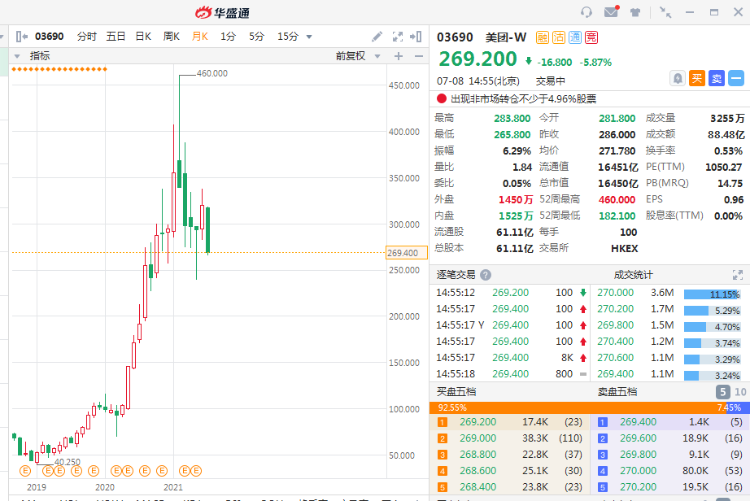
Task: Collapse the right quote panel icon
Action: [x=416, y=36]
